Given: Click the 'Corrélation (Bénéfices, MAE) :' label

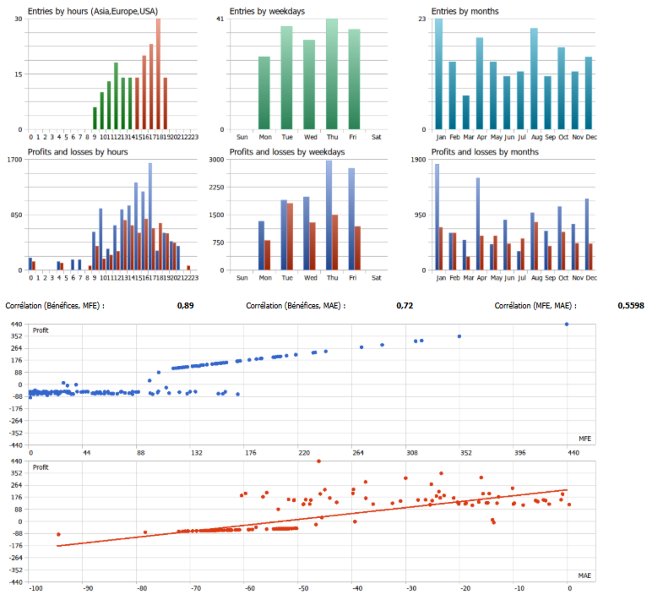Looking at the screenshot, I should pos(296,306).
